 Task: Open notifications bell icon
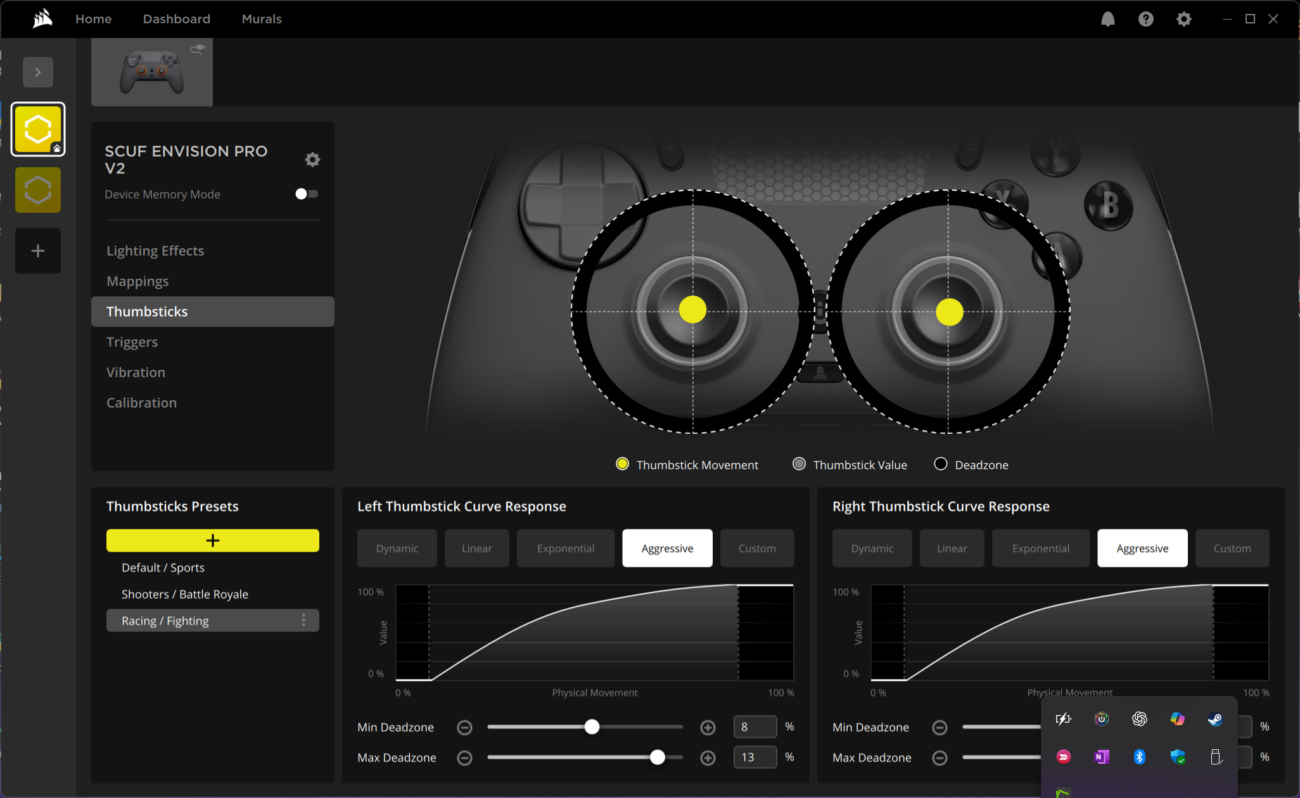click(1108, 19)
